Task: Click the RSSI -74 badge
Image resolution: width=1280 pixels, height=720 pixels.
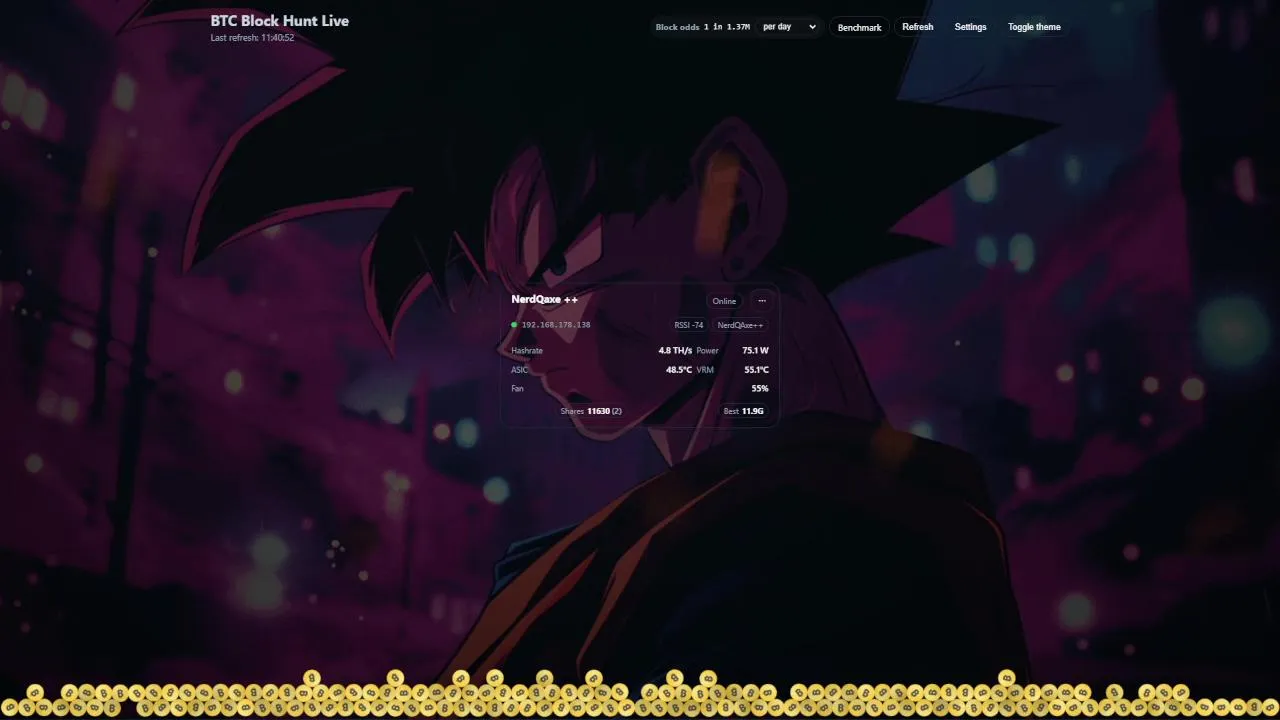Action: click(689, 325)
